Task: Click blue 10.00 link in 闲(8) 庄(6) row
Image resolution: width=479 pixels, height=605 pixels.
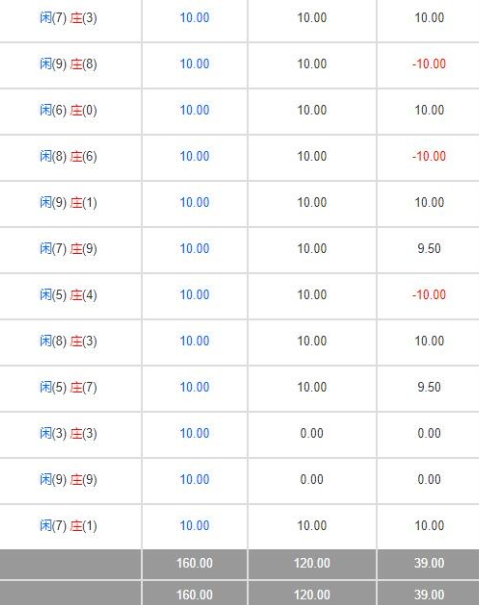Action: (195, 156)
